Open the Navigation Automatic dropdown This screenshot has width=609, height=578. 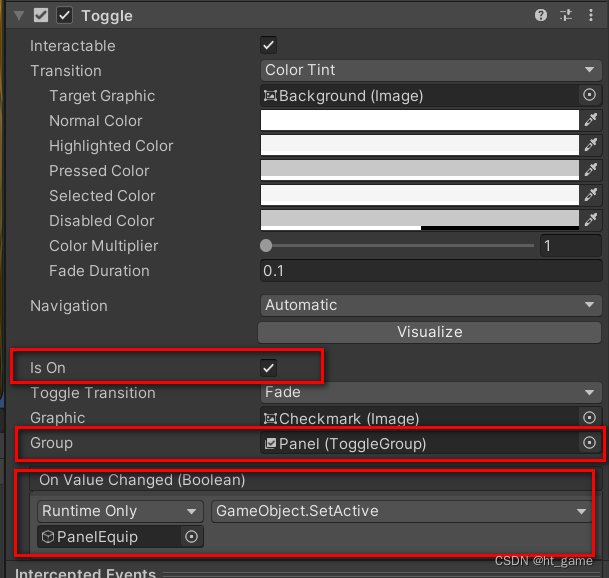point(431,305)
